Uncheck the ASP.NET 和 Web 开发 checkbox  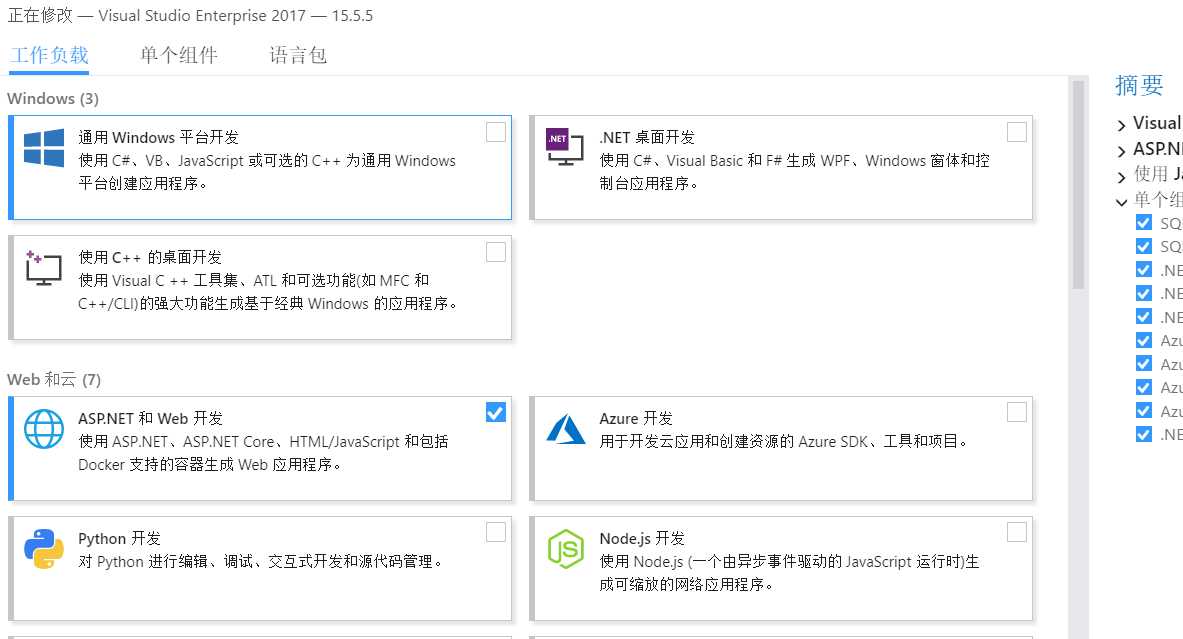(496, 413)
